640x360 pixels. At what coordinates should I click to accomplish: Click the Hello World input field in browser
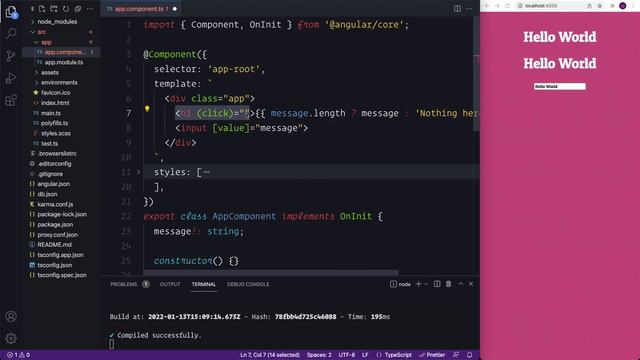pos(560,86)
